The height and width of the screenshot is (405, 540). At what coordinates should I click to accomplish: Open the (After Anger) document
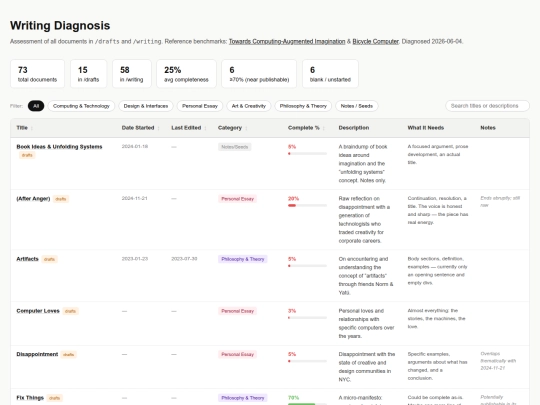(x=33, y=199)
